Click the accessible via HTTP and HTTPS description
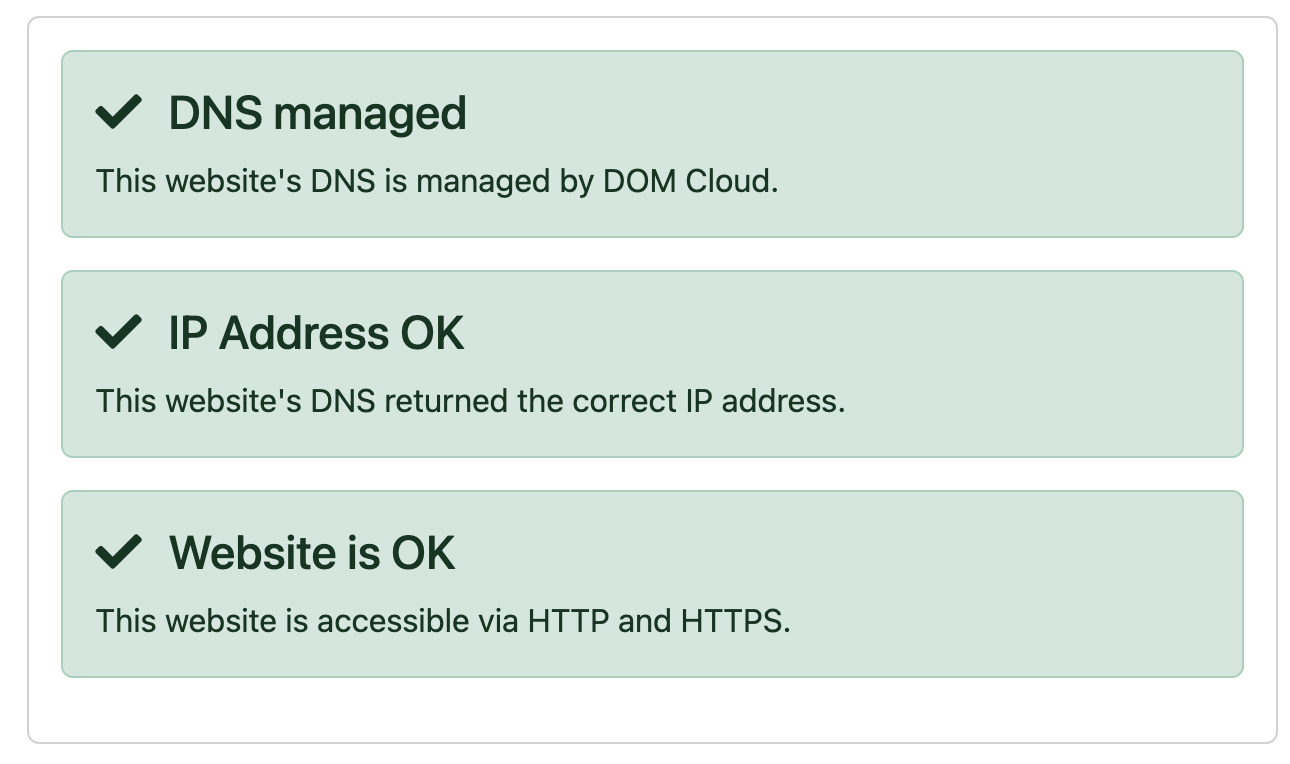 pyautogui.click(x=443, y=621)
